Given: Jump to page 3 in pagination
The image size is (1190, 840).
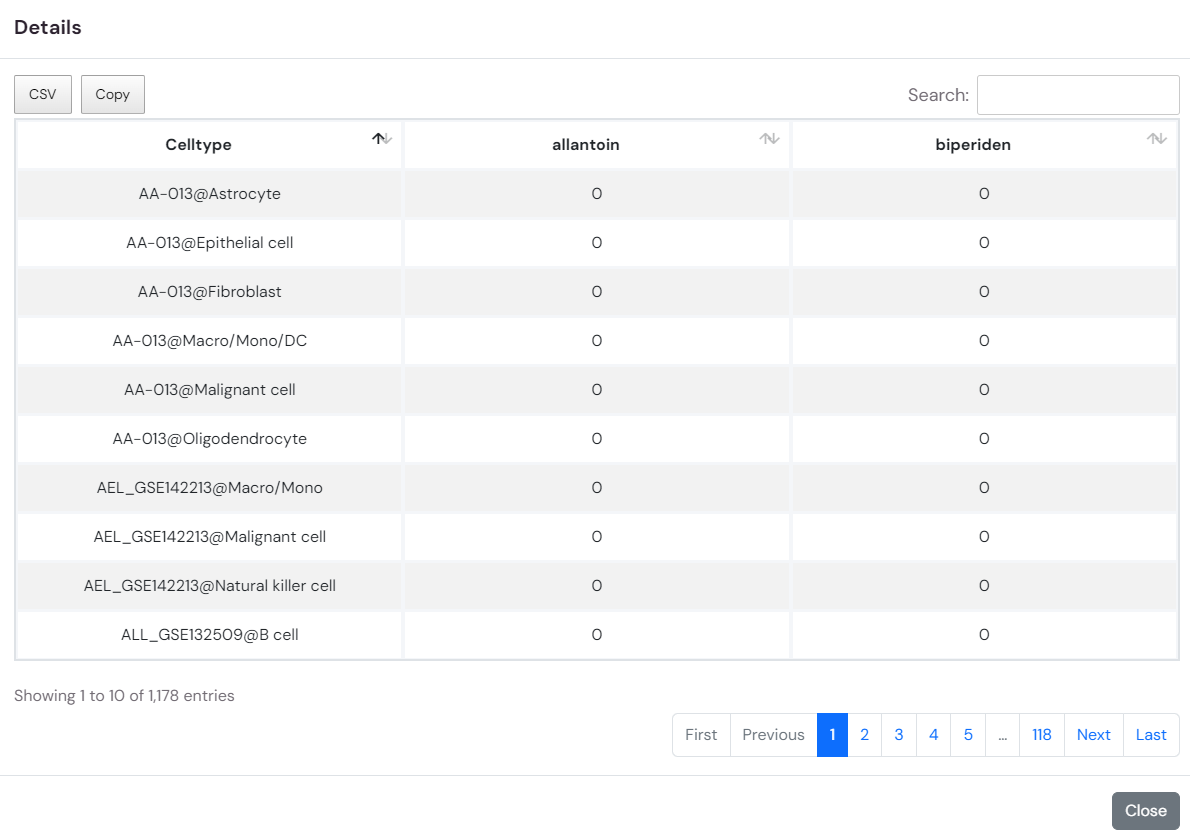Looking at the screenshot, I should [899, 735].
